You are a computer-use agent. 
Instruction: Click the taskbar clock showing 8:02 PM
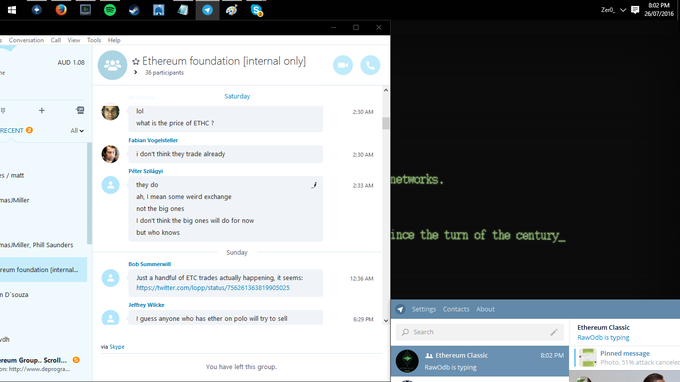click(x=659, y=10)
